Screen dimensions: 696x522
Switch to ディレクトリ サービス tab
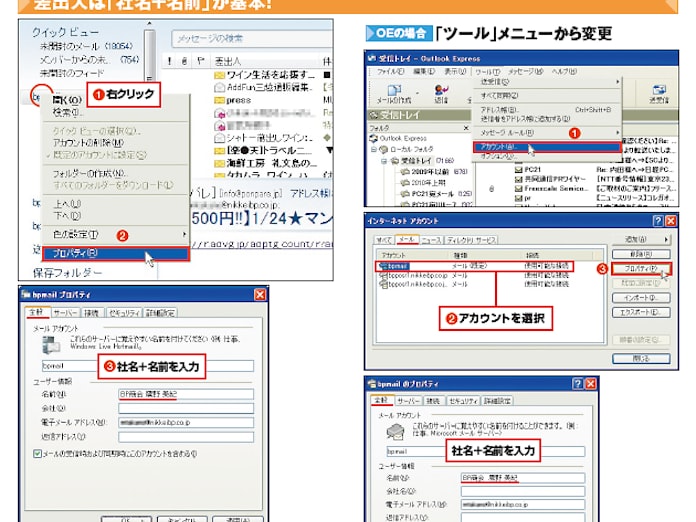coord(471,240)
